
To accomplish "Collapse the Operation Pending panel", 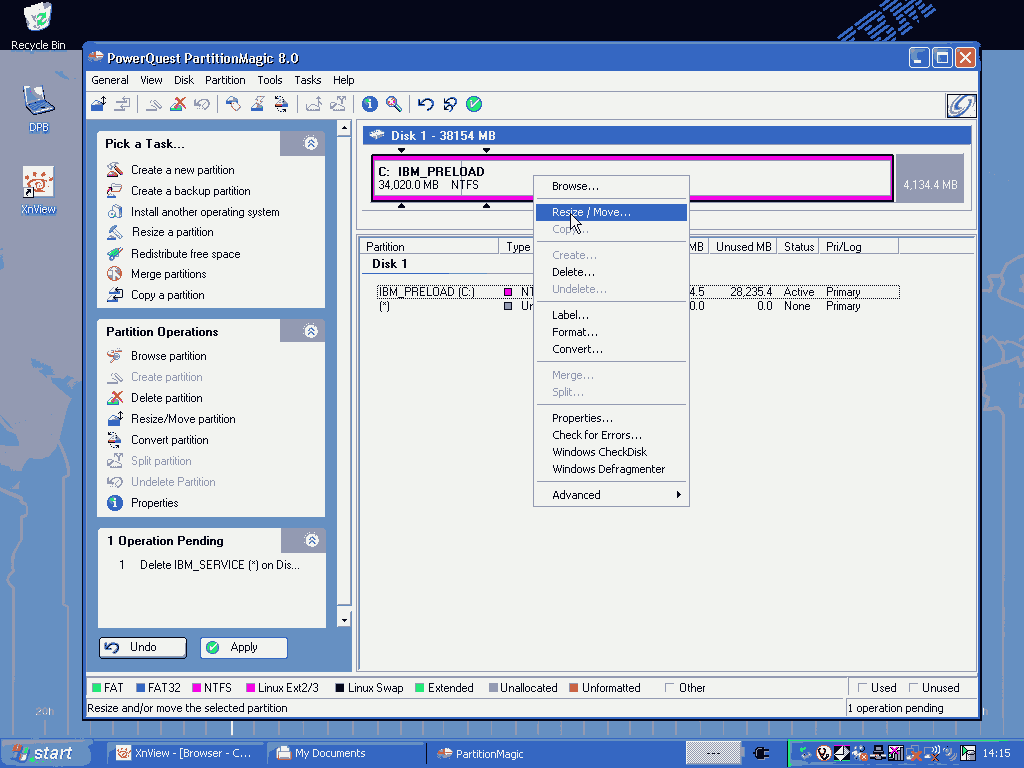I will (x=311, y=541).
